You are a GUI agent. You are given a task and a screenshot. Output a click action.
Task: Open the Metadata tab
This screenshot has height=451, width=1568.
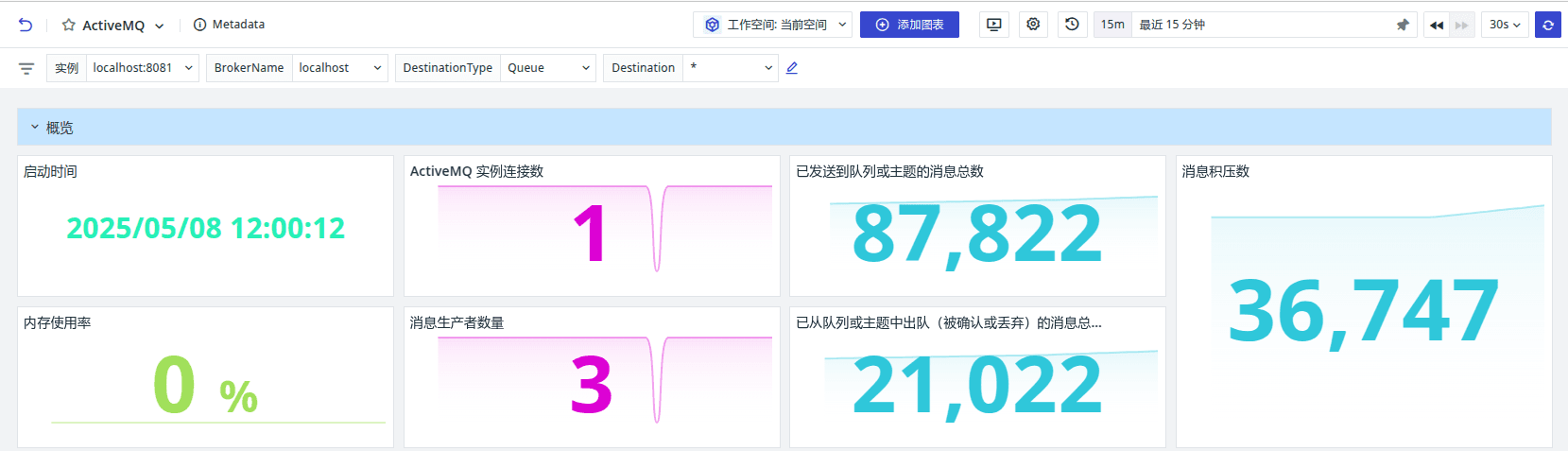229,25
